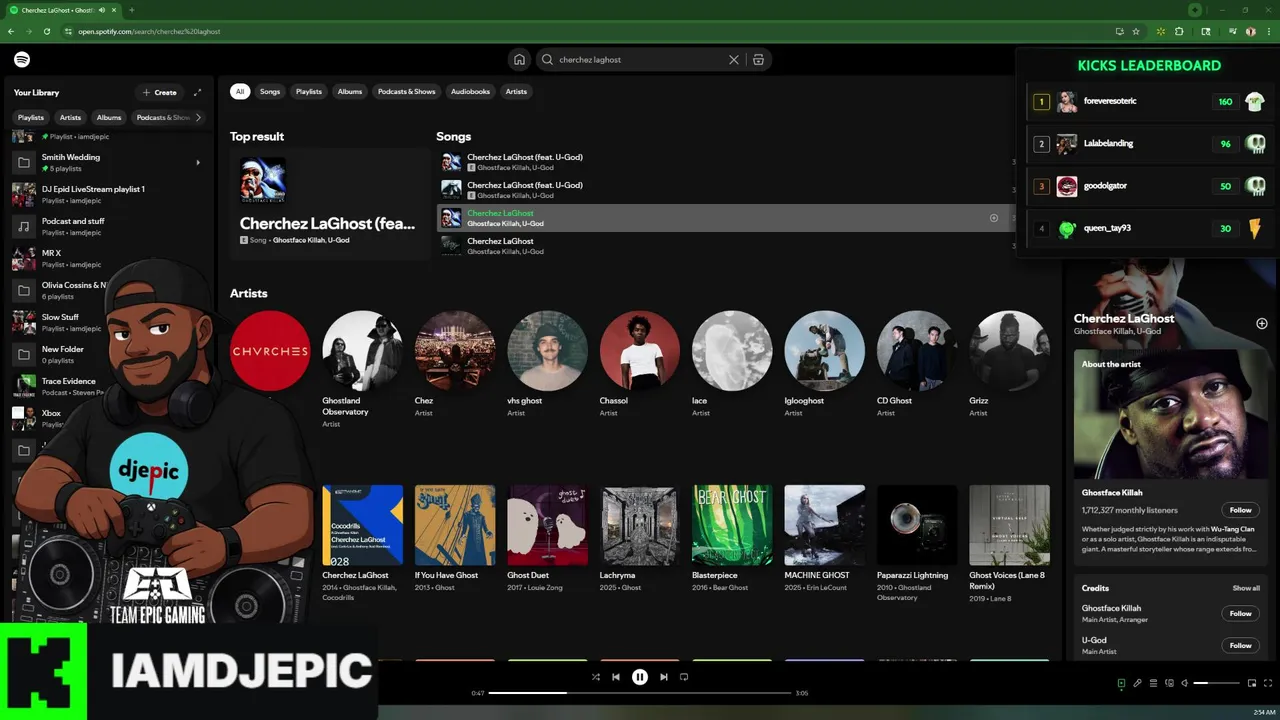This screenshot has width=1280, height=720.
Task: Open Ghost Duet album
Action: coord(547,540)
